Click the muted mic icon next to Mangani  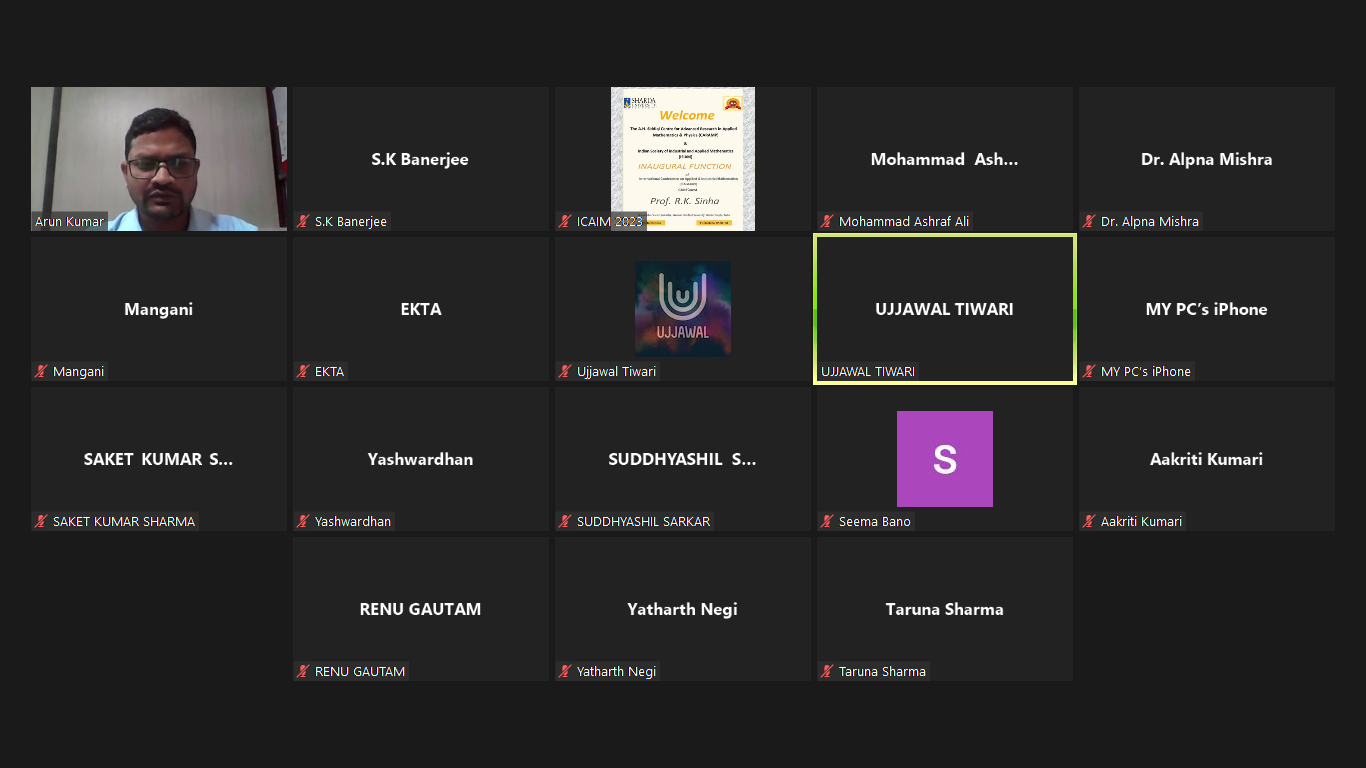point(41,371)
